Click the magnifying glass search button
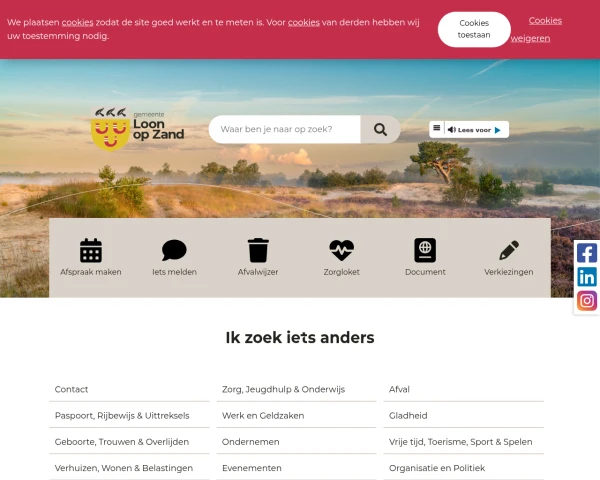600x480 pixels. (380, 129)
